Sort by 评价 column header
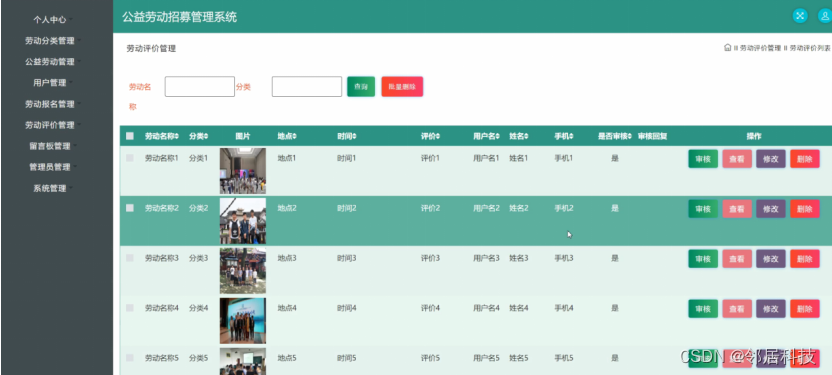Viewport: 832px width, 375px height. click(x=431, y=136)
